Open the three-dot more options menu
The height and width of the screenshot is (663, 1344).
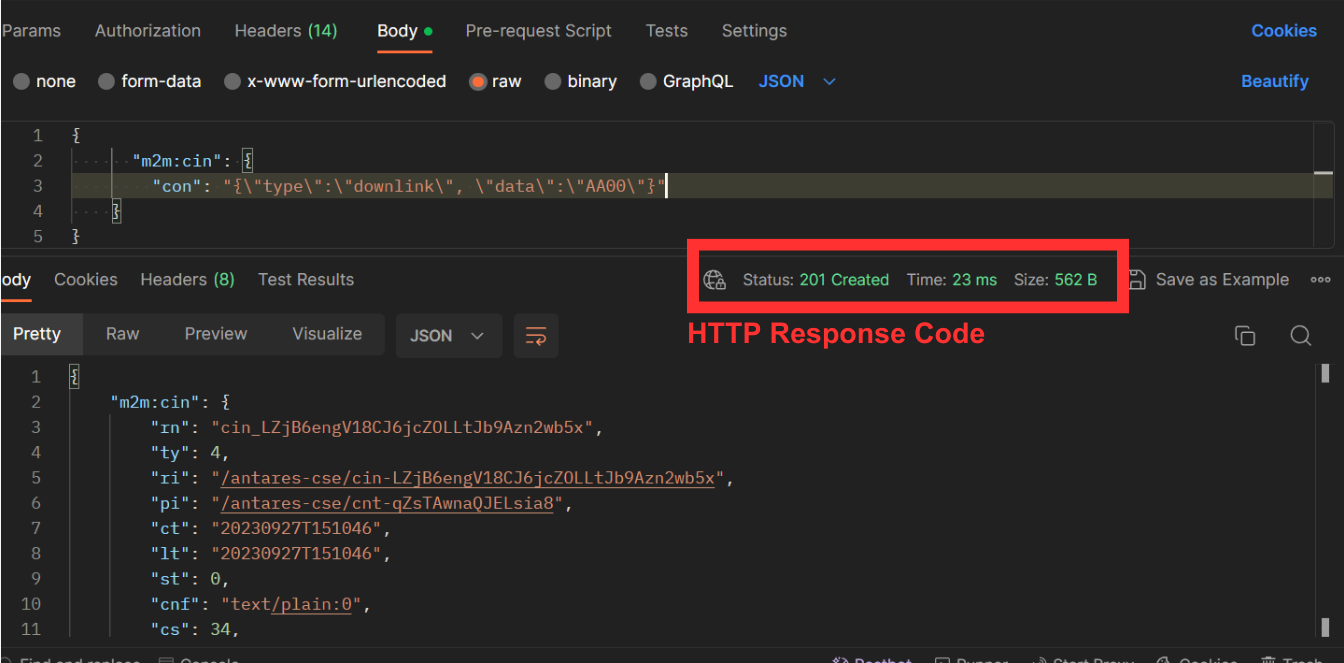coord(1320,280)
